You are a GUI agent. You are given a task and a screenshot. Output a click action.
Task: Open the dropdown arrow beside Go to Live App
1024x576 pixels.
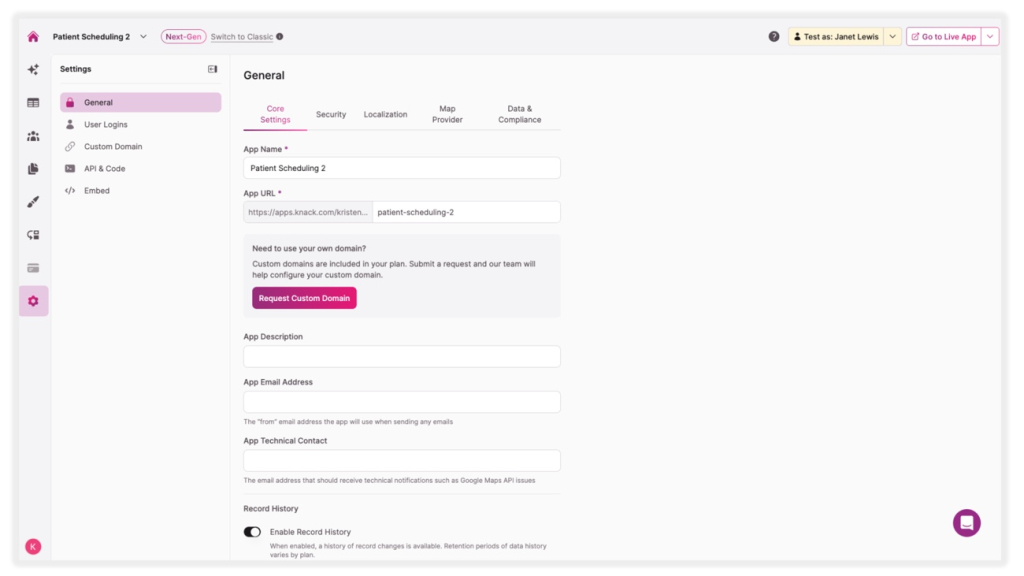coord(990,37)
